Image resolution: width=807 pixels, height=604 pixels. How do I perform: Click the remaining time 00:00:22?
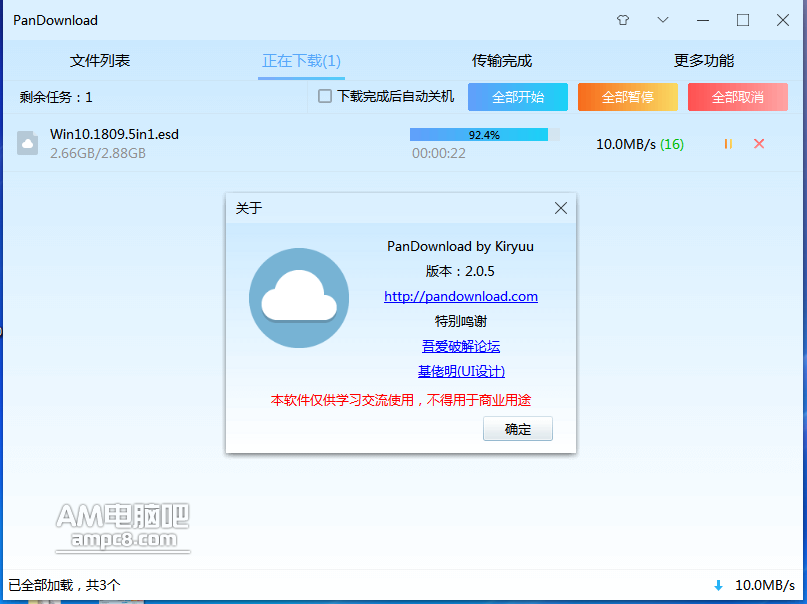438,153
